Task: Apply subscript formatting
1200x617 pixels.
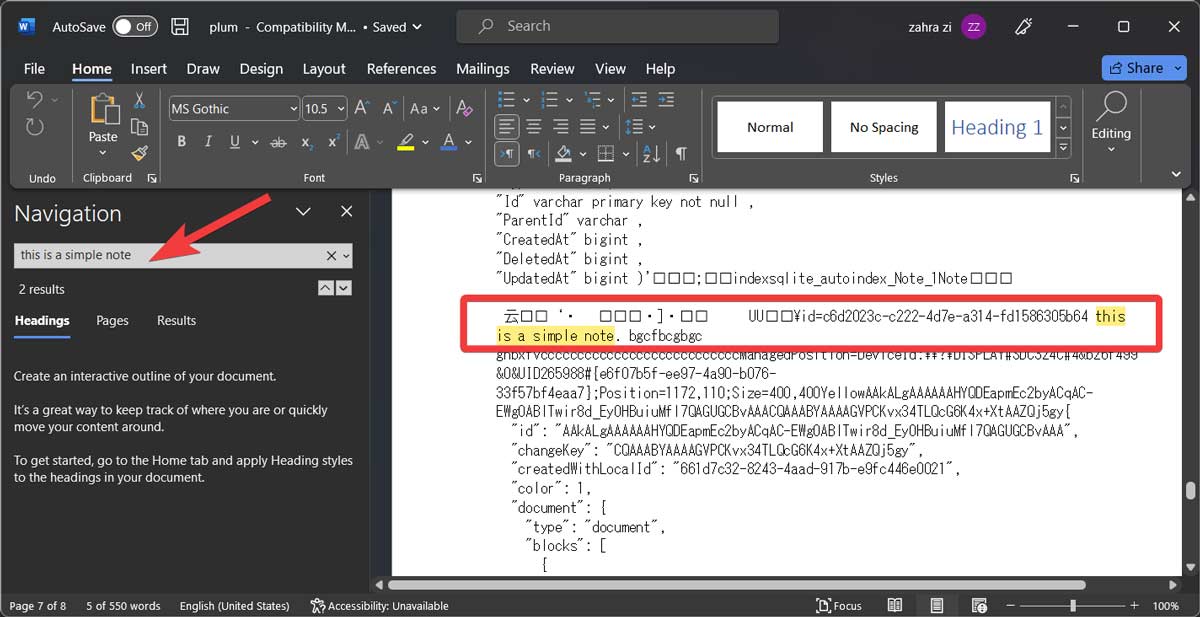Action: pyautogui.click(x=306, y=141)
